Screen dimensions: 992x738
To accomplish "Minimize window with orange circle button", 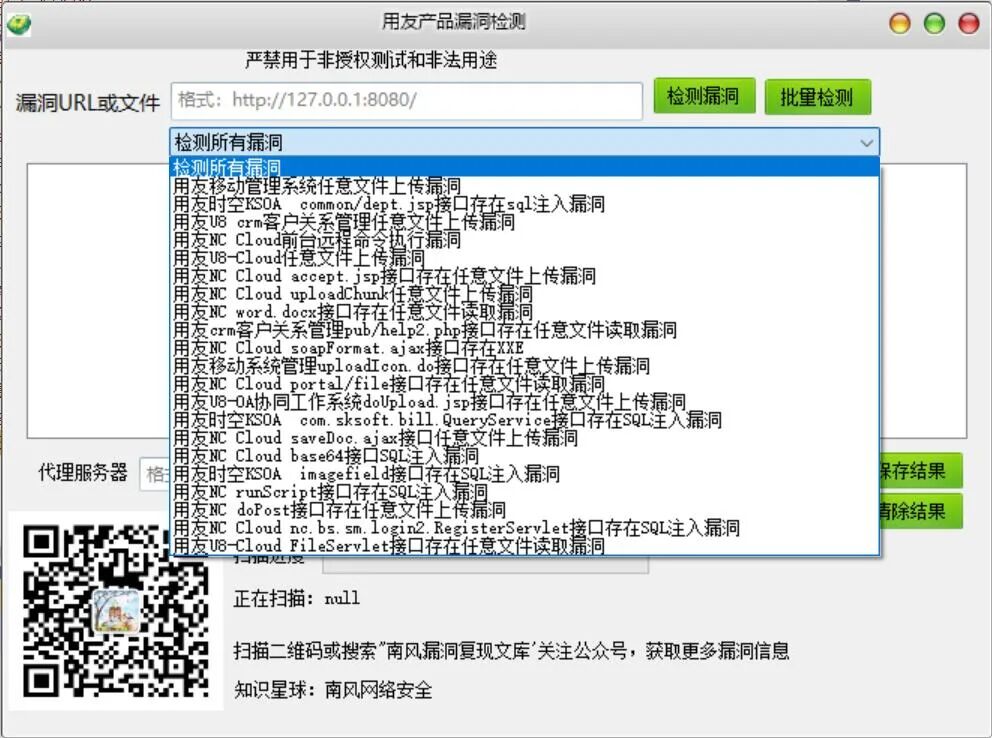I will pyautogui.click(x=900, y=23).
